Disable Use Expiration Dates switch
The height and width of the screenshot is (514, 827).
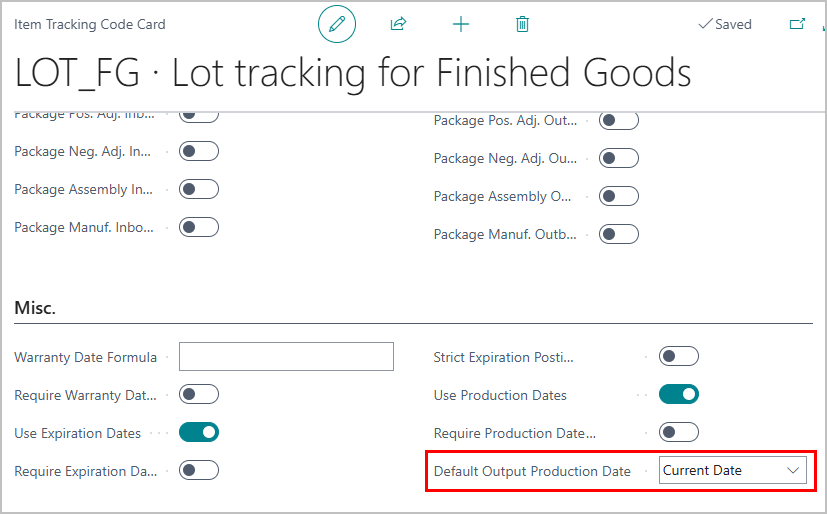pyautogui.click(x=199, y=432)
